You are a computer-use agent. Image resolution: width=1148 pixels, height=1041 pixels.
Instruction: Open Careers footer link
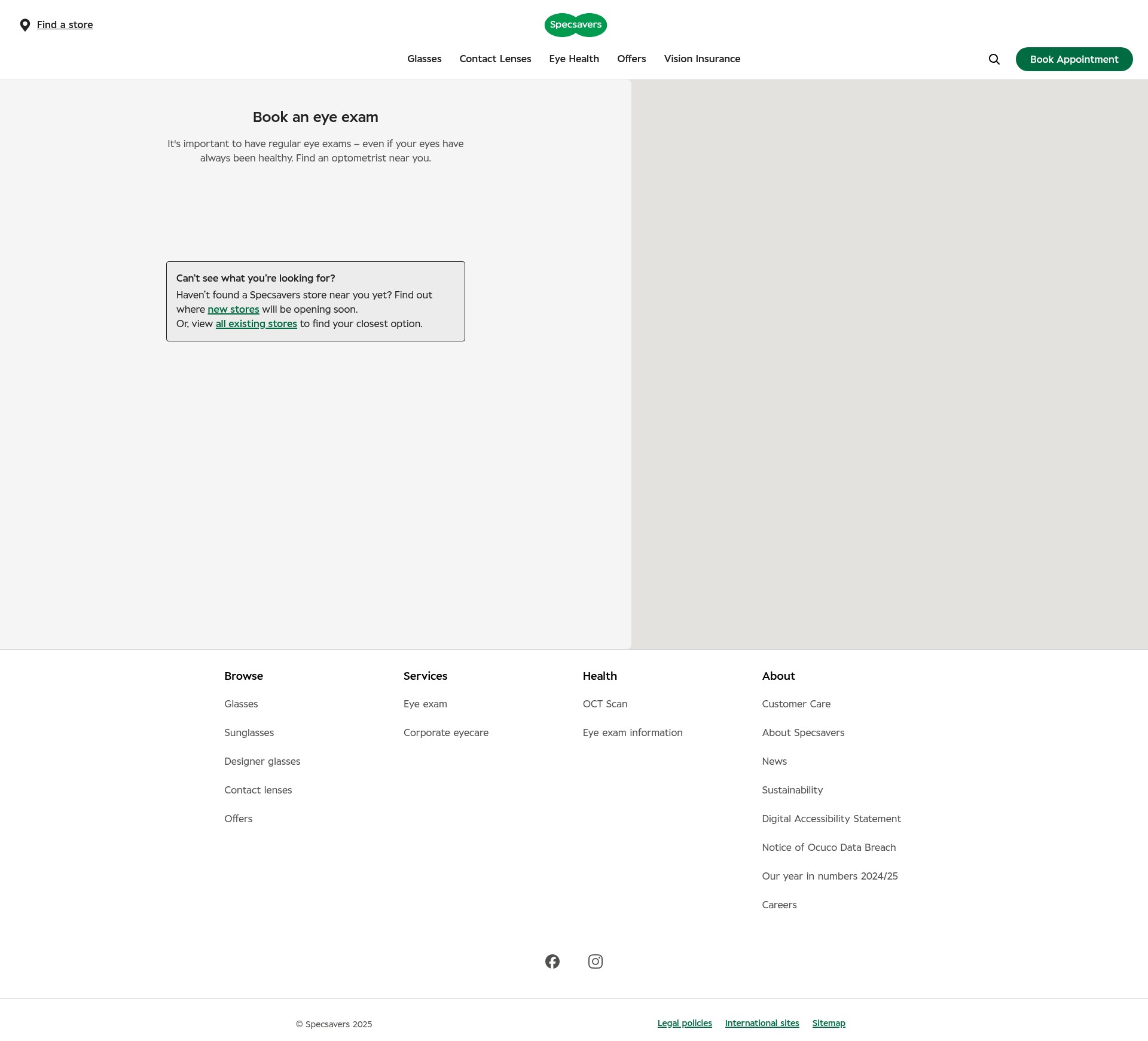(779, 905)
